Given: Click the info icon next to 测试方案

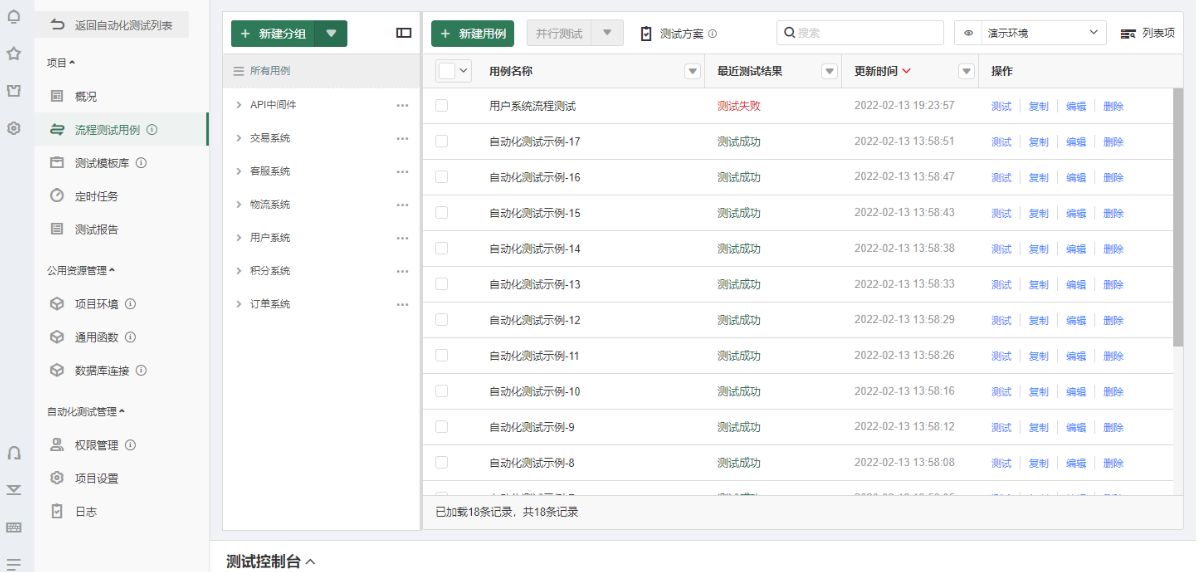Looking at the screenshot, I should click(713, 34).
